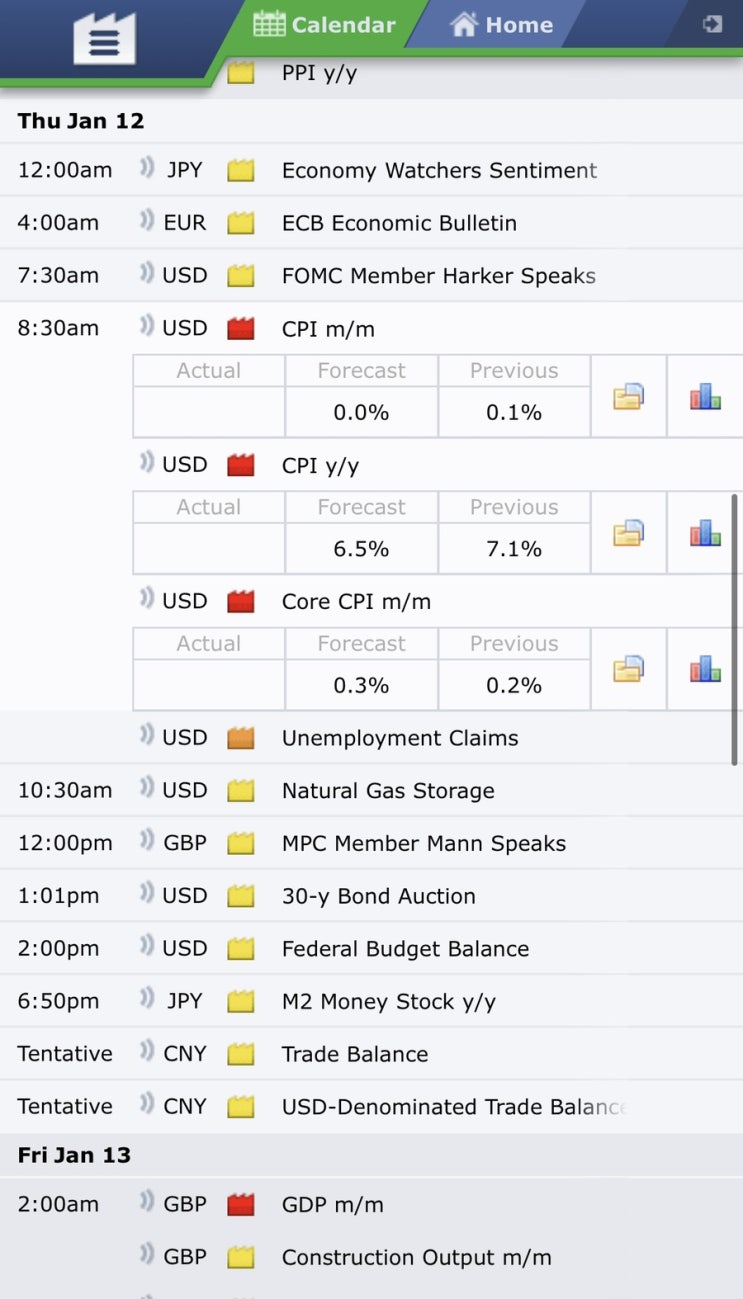Click the exit icon in top-right corner
The width and height of the screenshot is (743, 1299).
(x=712, y=24)
